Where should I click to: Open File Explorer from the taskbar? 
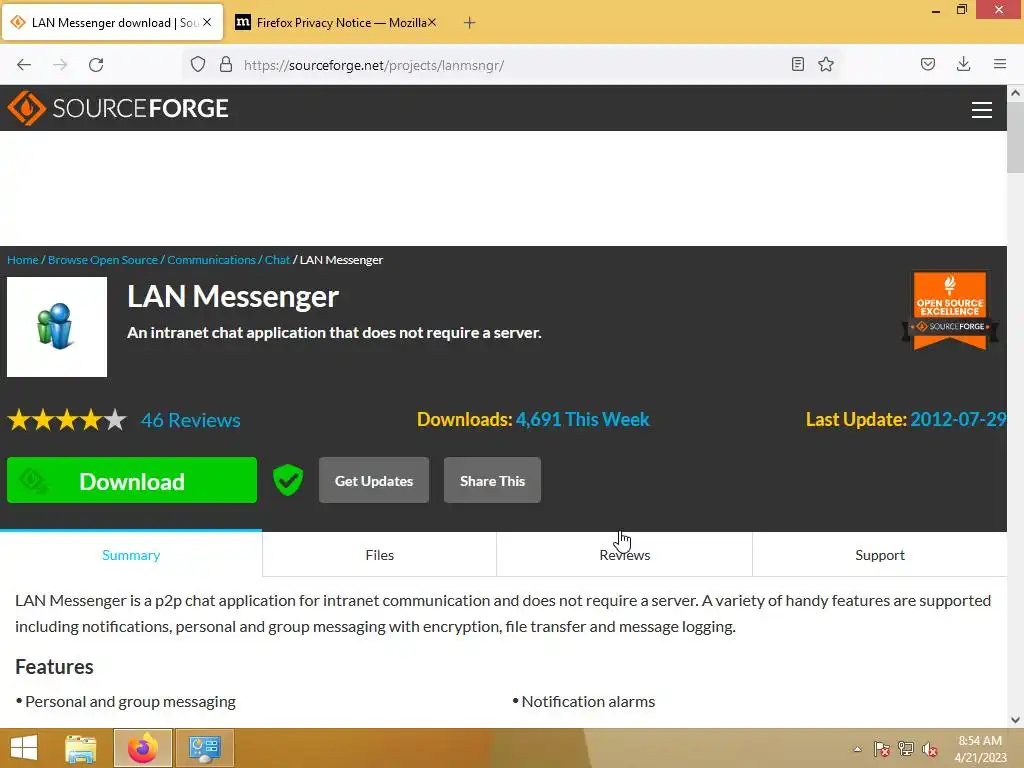coord(81,748)
